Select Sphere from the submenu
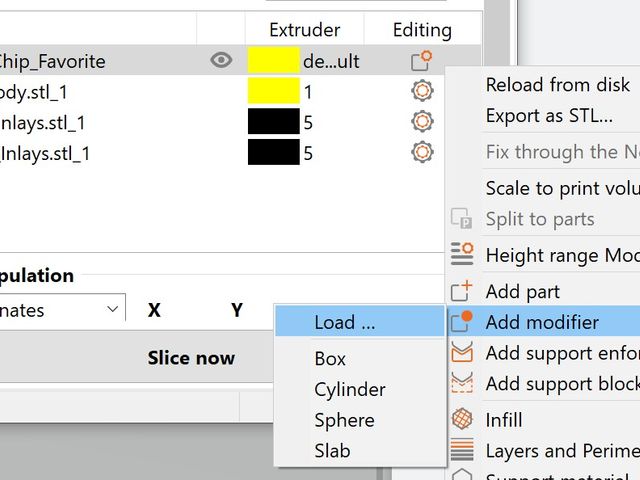 coord(344,420)
